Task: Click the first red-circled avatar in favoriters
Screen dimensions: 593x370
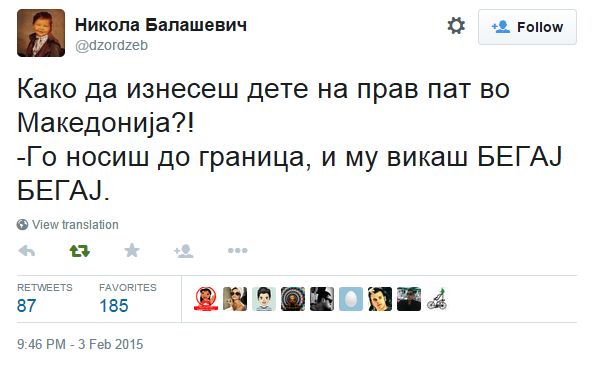Action: click(x=206, y=299)
